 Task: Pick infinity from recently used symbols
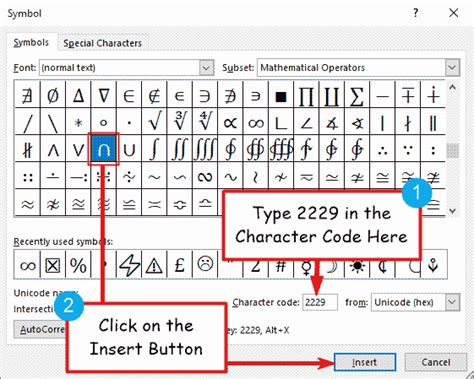pyautogui.click(x=27, y=265)
